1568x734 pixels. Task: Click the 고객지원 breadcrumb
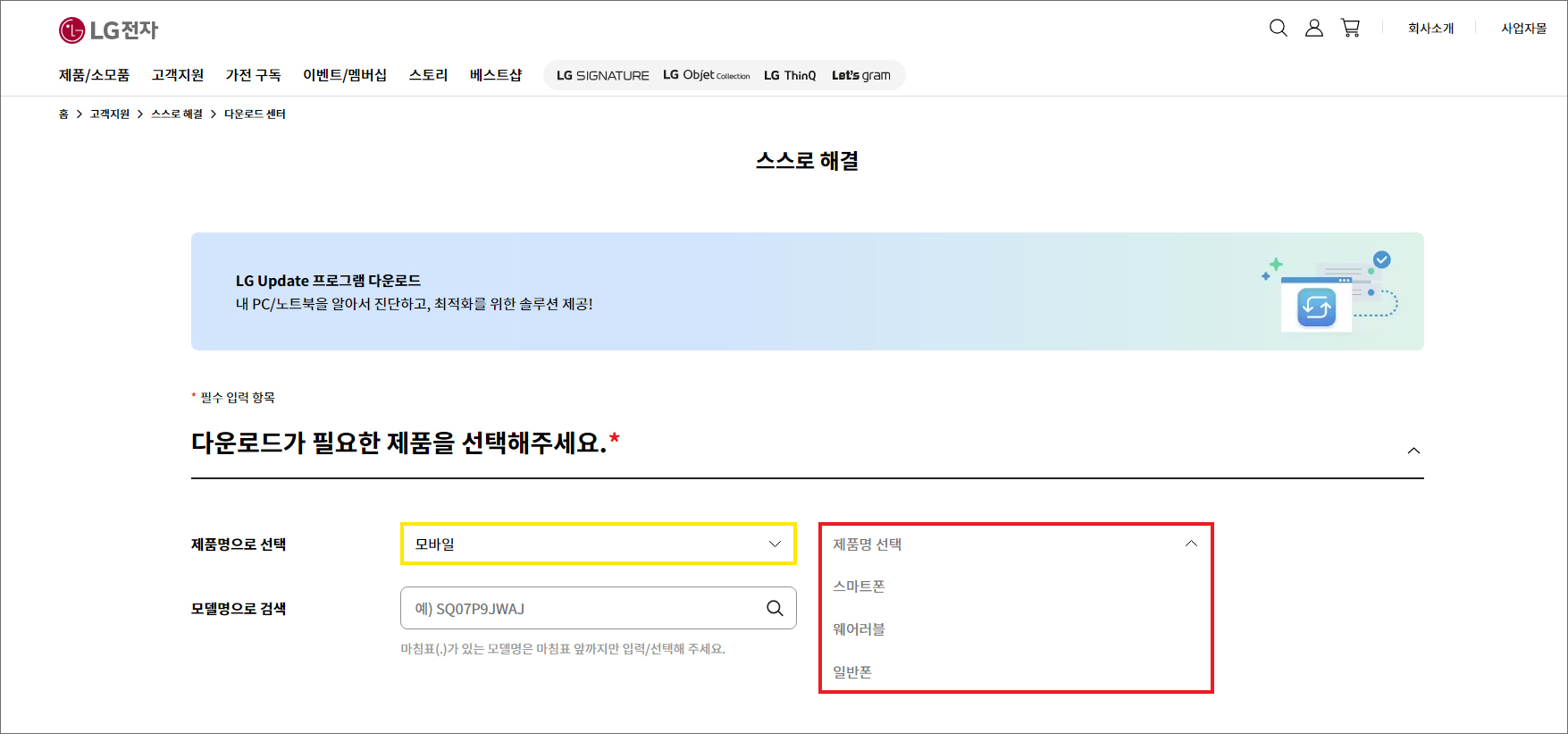[x=110, y=114]
